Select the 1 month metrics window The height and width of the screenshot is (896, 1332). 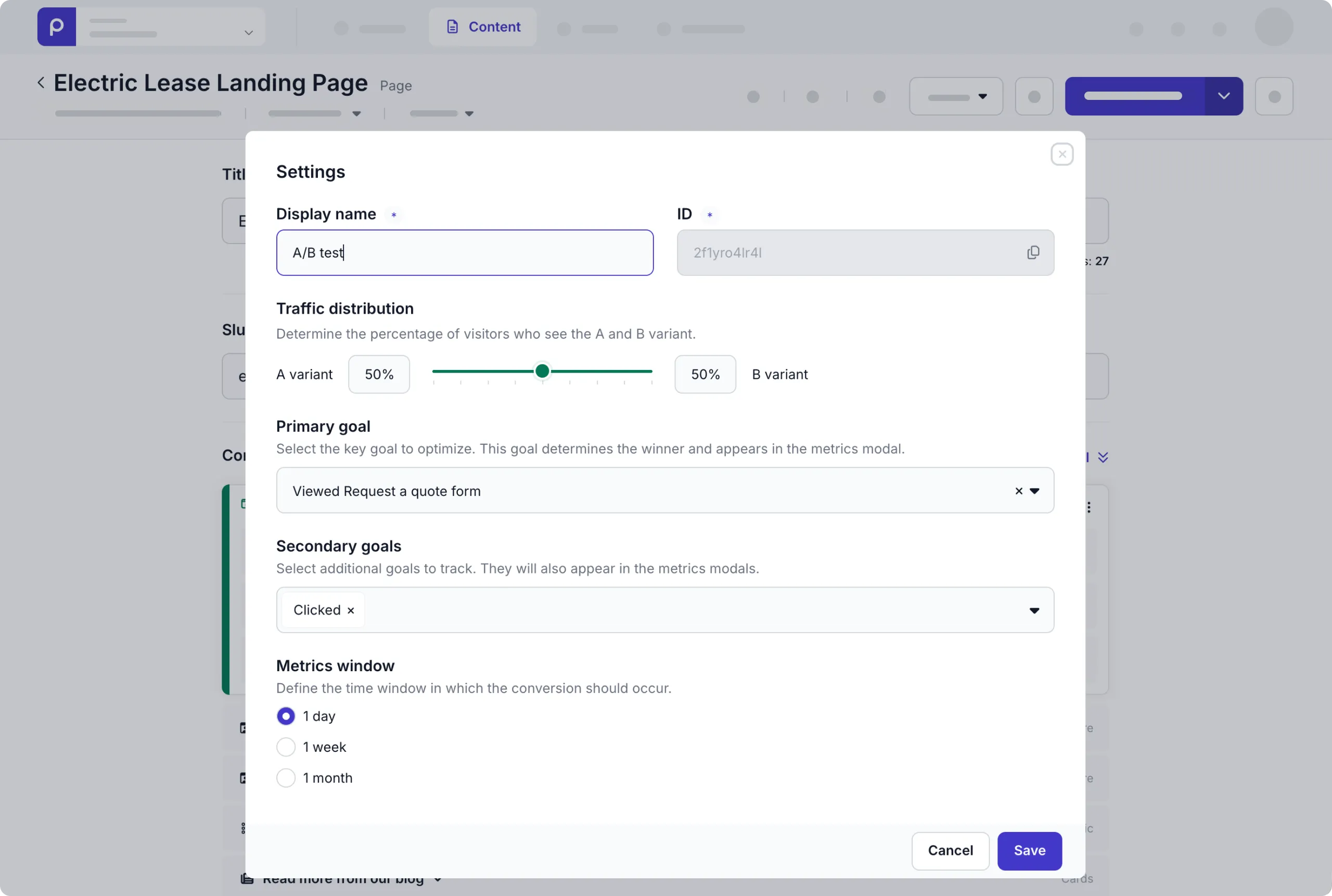pyautogui.click(x=286, y=777)
